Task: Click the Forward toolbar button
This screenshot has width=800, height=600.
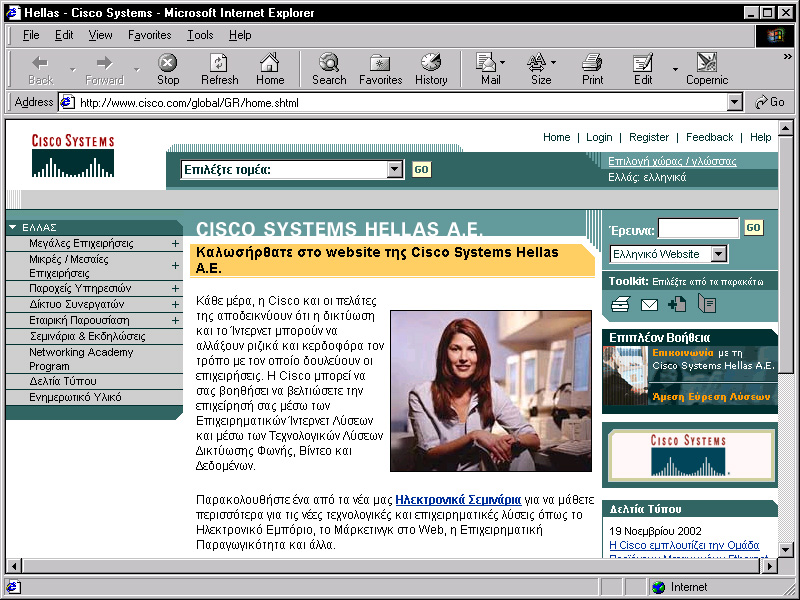Action: coord(105,69)
